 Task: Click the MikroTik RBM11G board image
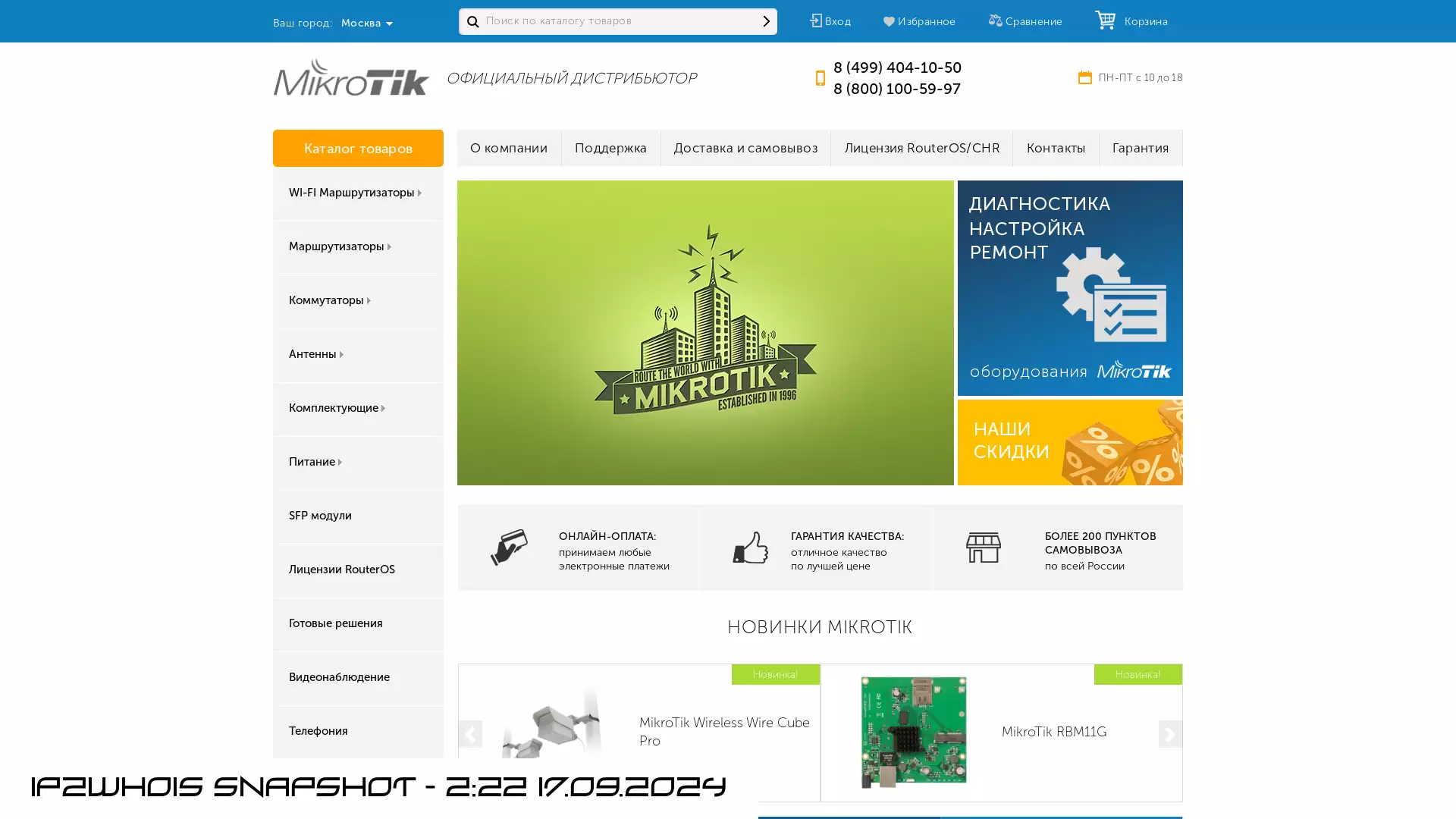pos(914,733)
